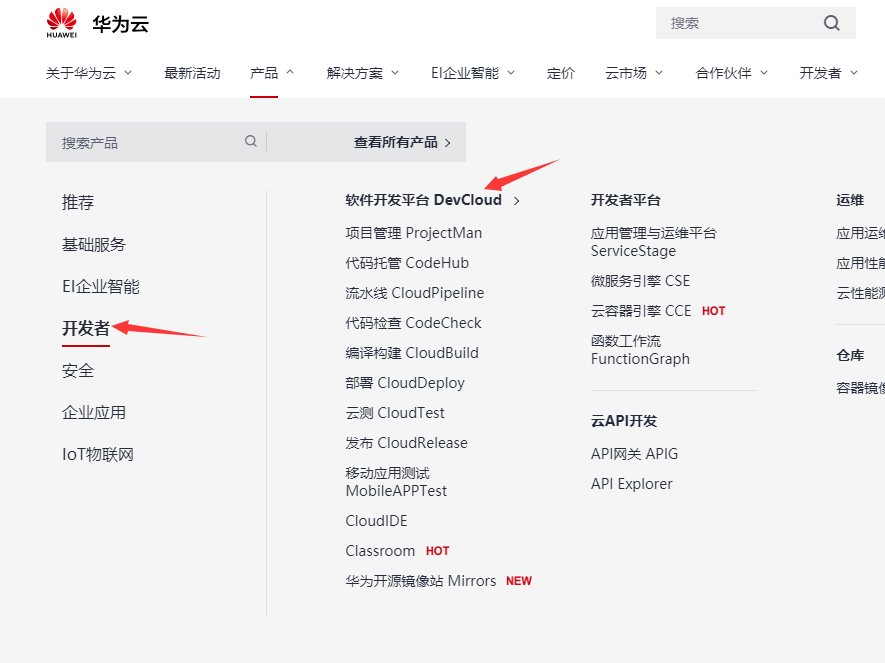The width and height of the screenshot is (885, 663).
Task: Click the NEW badge next to Mirrors
Action: coord(519,581)
